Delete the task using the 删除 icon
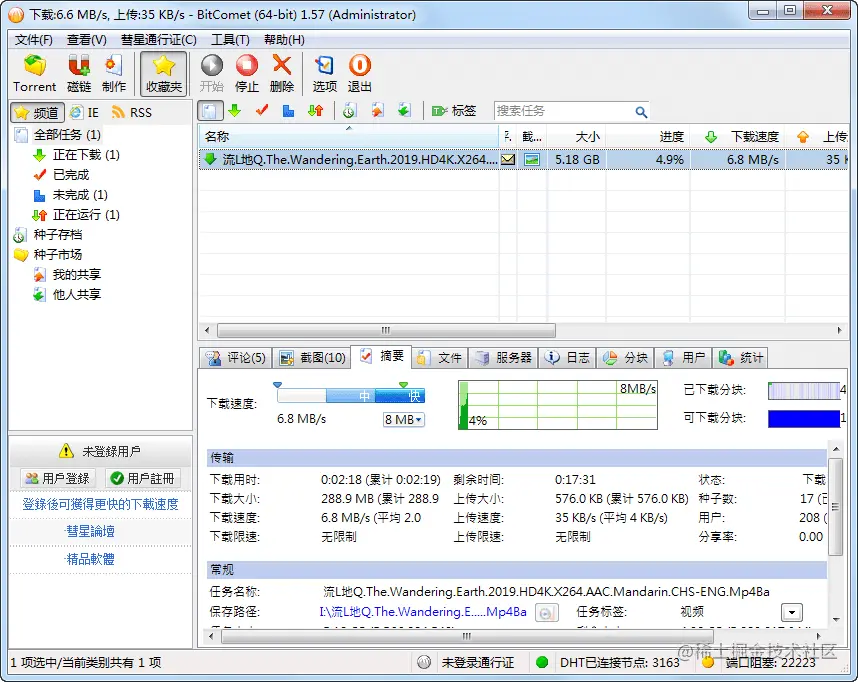The image size is (858, 682). coord(282,73)
